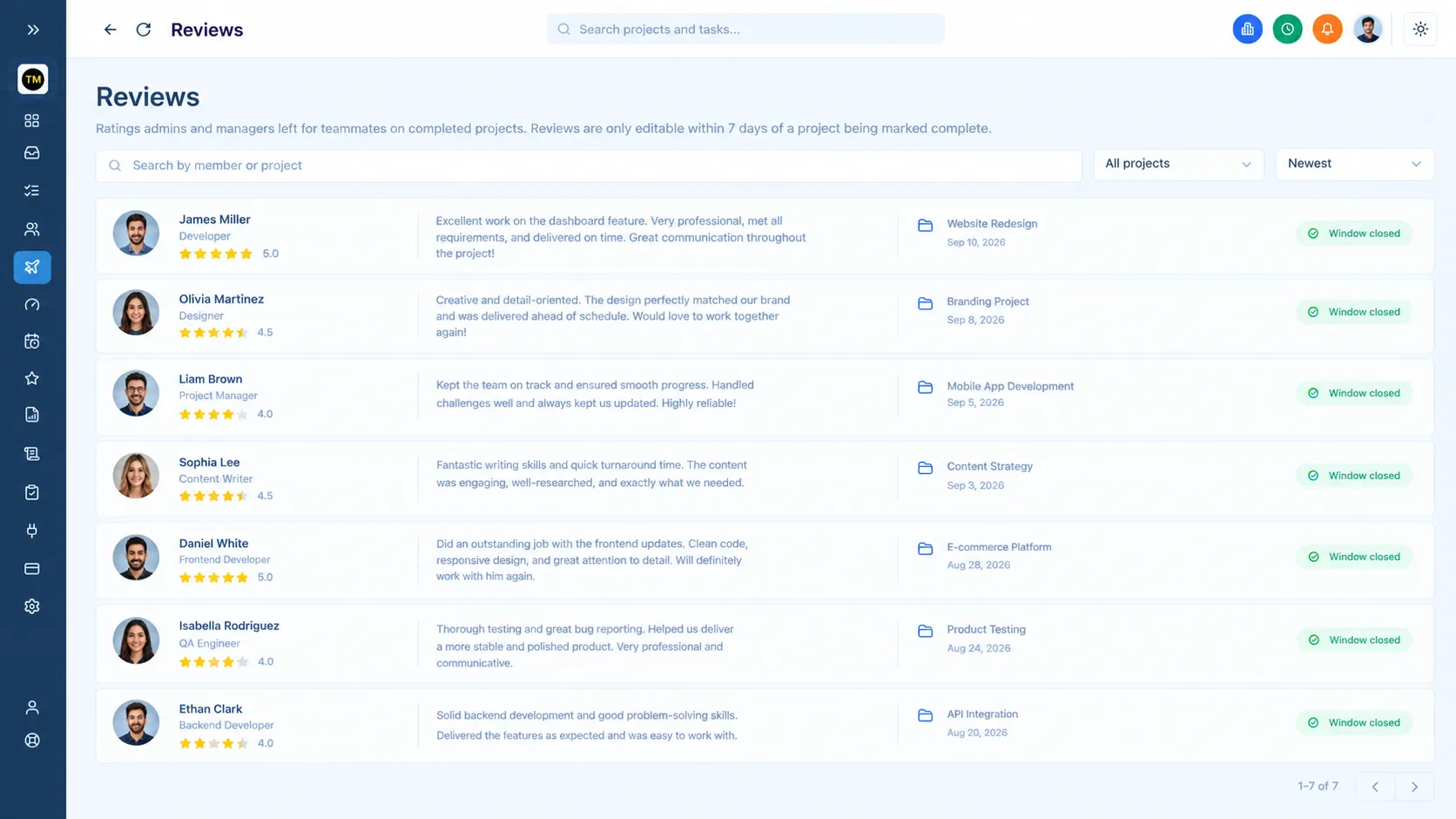Open the 'E-commerce Platform' project link
Screen dimensions: 1456x819
[999, 547]
